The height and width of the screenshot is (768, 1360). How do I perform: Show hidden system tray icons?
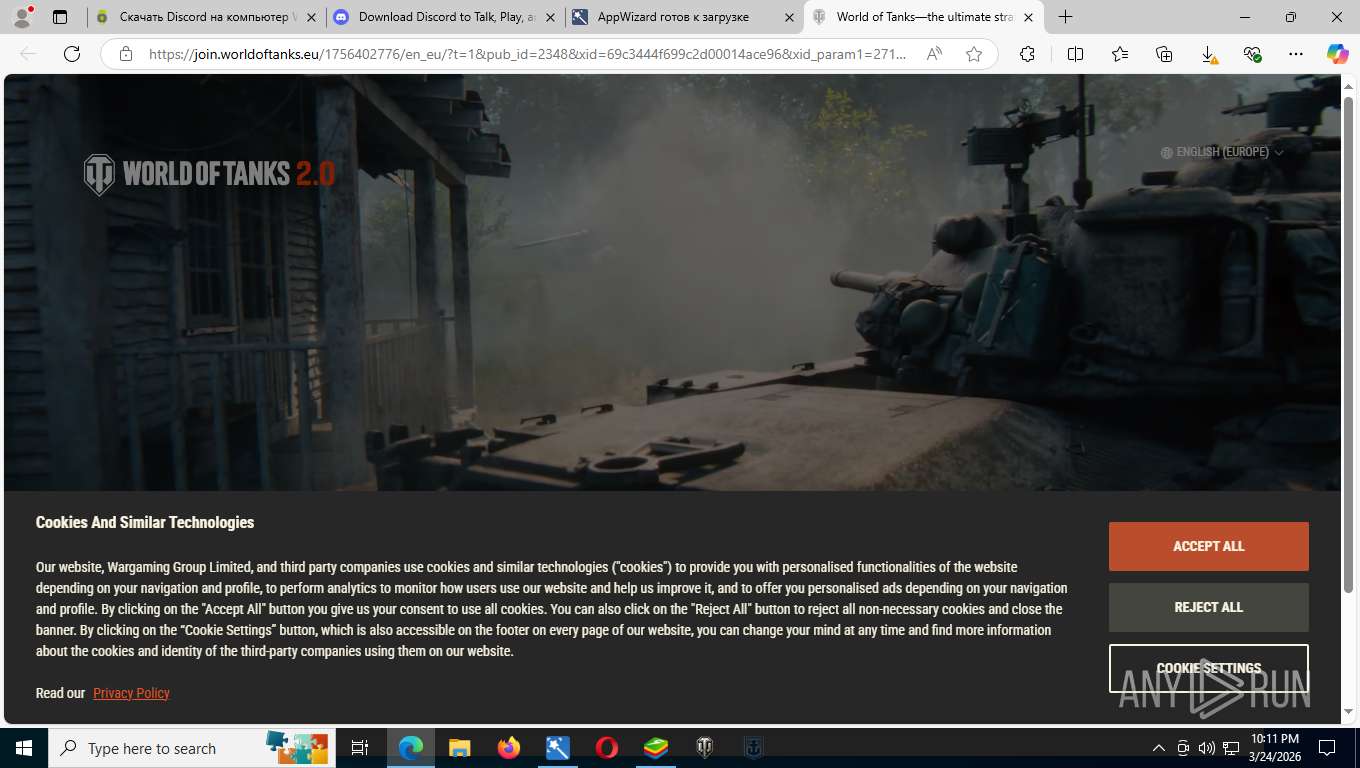1159,748
